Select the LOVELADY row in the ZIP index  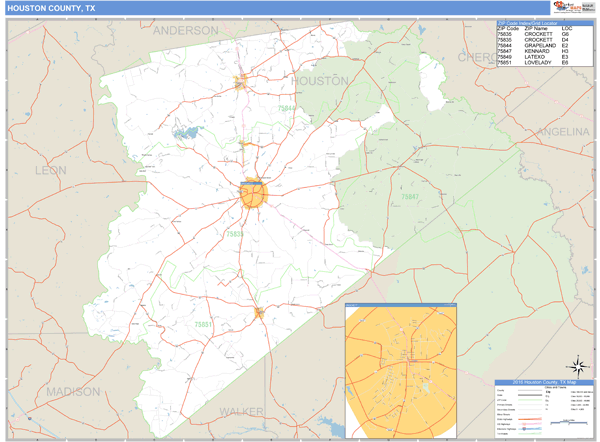tap(545, 62)
